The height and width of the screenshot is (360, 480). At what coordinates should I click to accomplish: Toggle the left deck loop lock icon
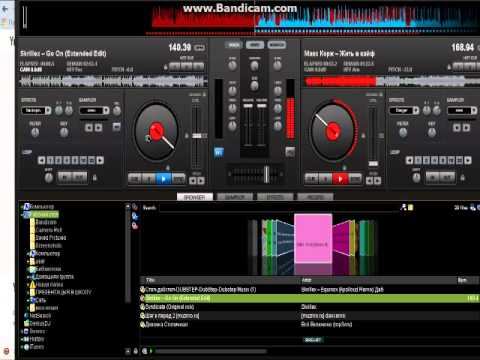point(95,178)
